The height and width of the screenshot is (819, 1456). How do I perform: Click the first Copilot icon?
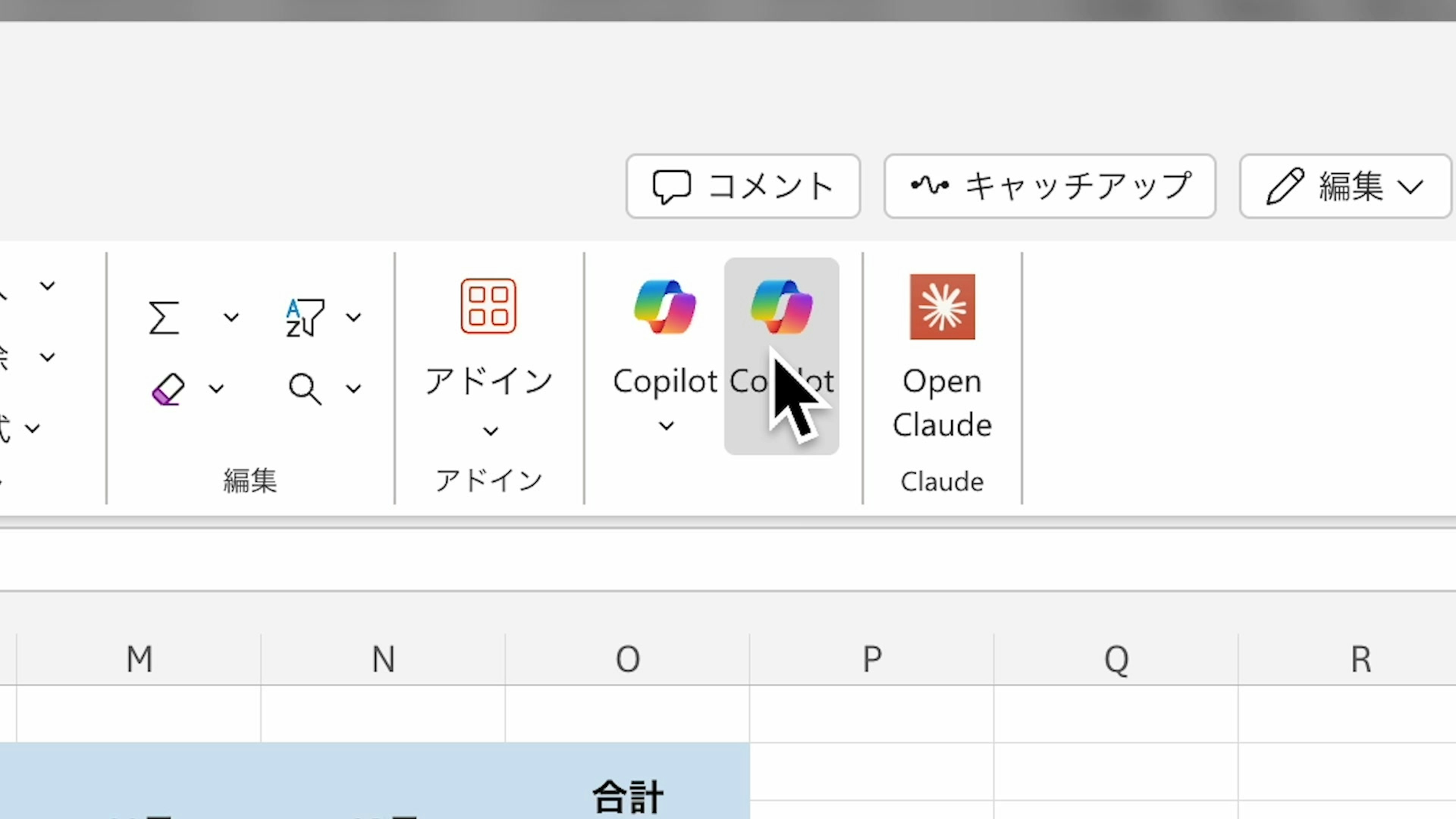click(x=665, y=306)
